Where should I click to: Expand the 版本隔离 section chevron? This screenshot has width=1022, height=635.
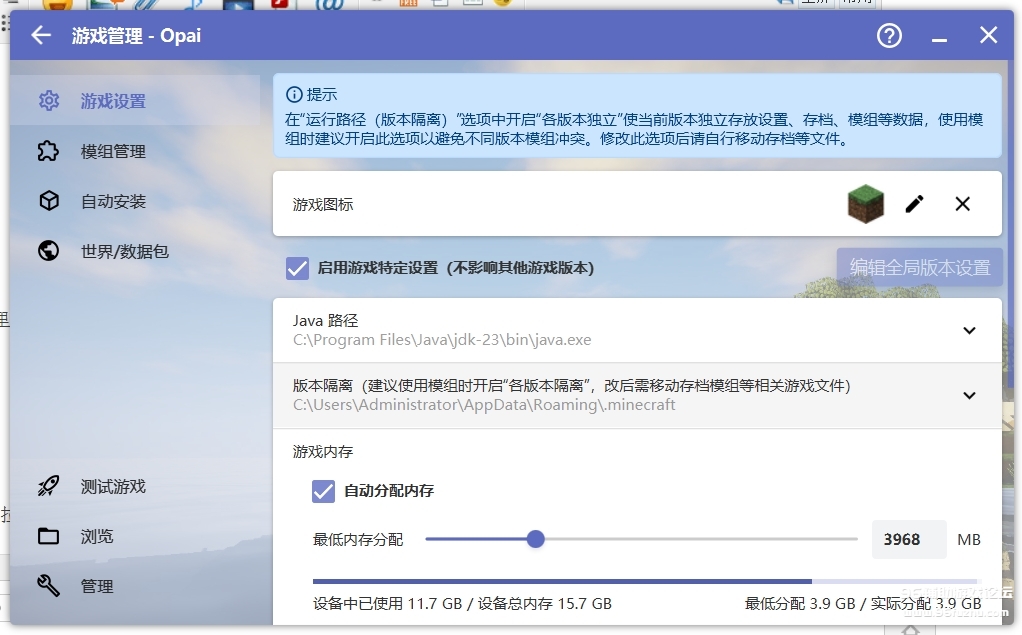point(968,396)
